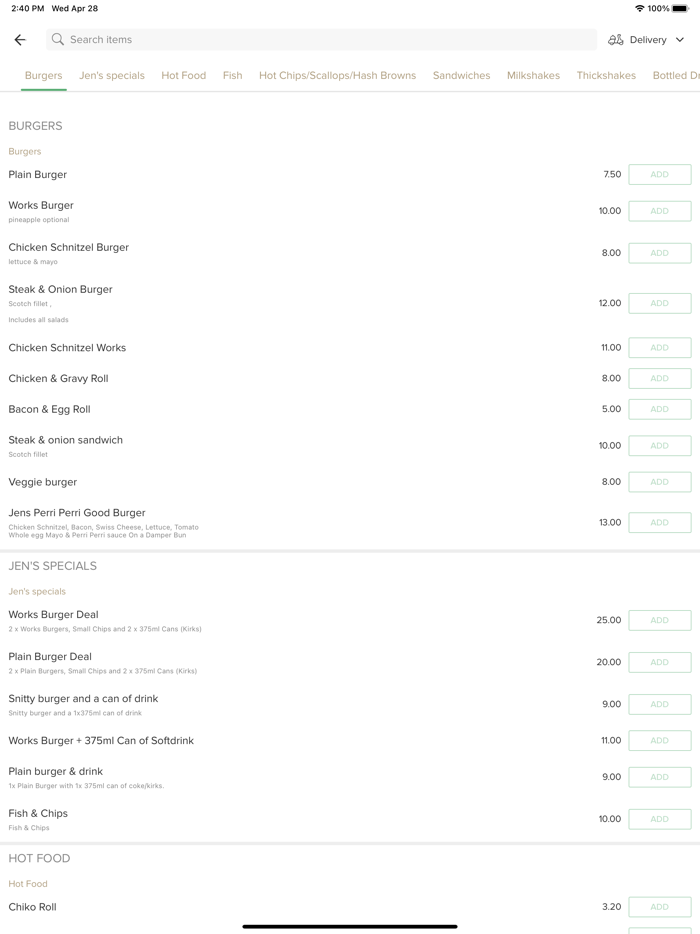
Task: Add Steak & Onion Burger
Action: (659, 303)
